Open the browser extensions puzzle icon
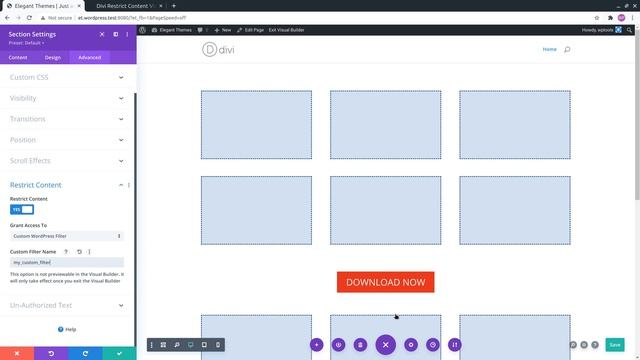640x360 pixels. click(610, 18)
